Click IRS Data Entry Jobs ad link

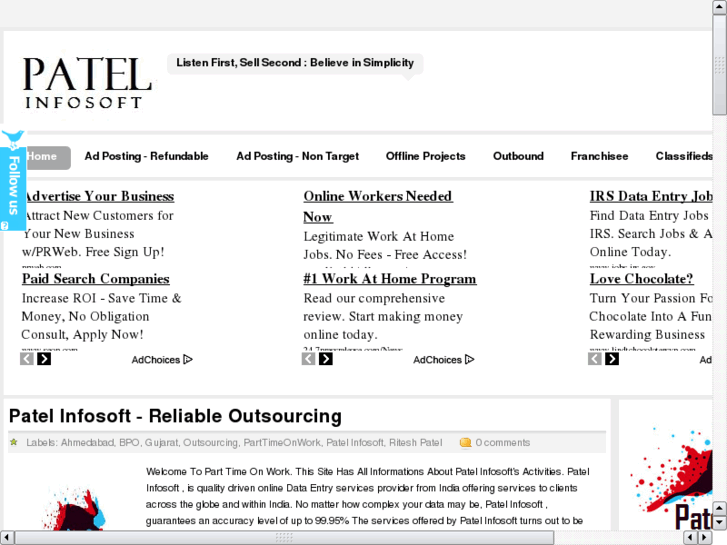point(651,196)
